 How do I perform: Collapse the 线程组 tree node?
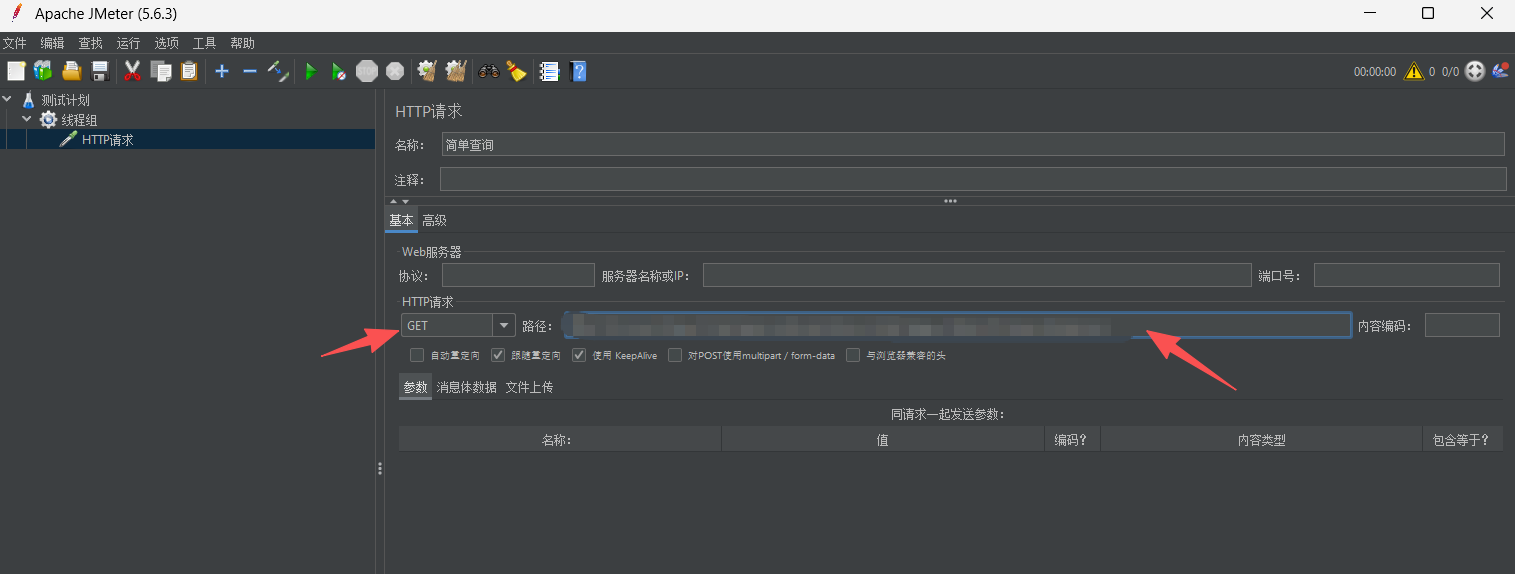tap(27, 120)
